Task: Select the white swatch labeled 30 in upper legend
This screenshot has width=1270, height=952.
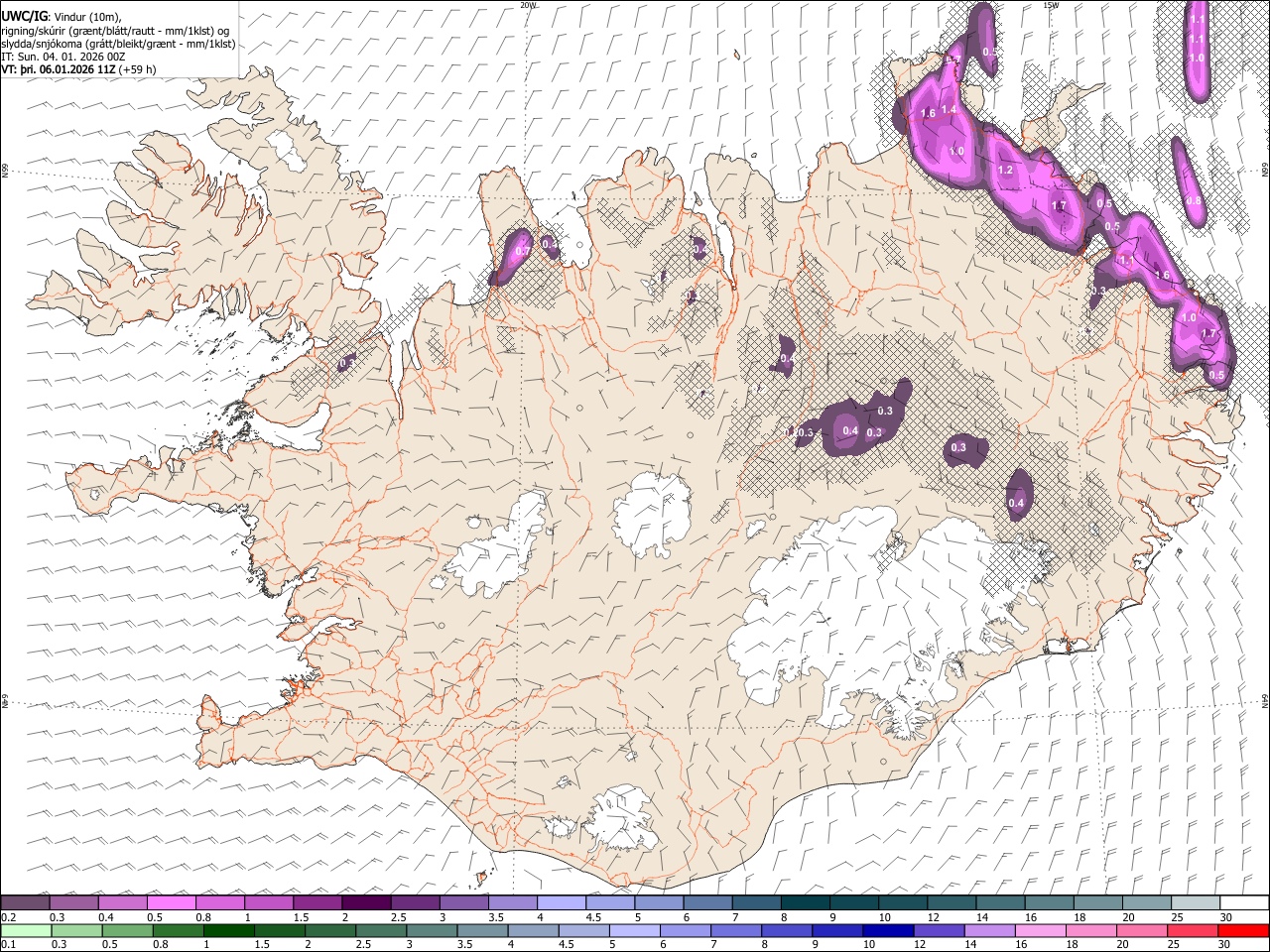Action: [x=1245, y=902]
